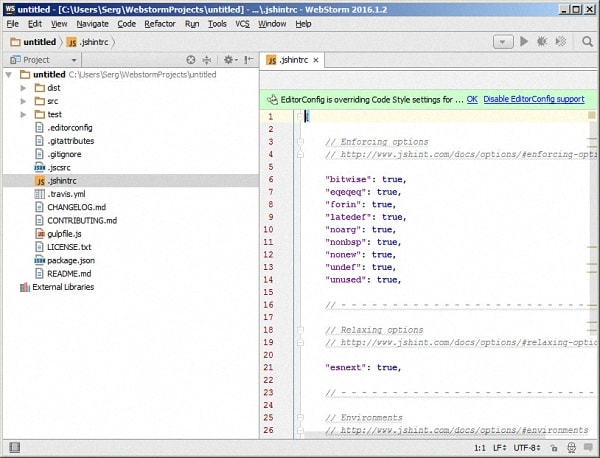Close the .jshintrc editor tab
Viewport: 600px width, 458px height.
coord(317,60)
